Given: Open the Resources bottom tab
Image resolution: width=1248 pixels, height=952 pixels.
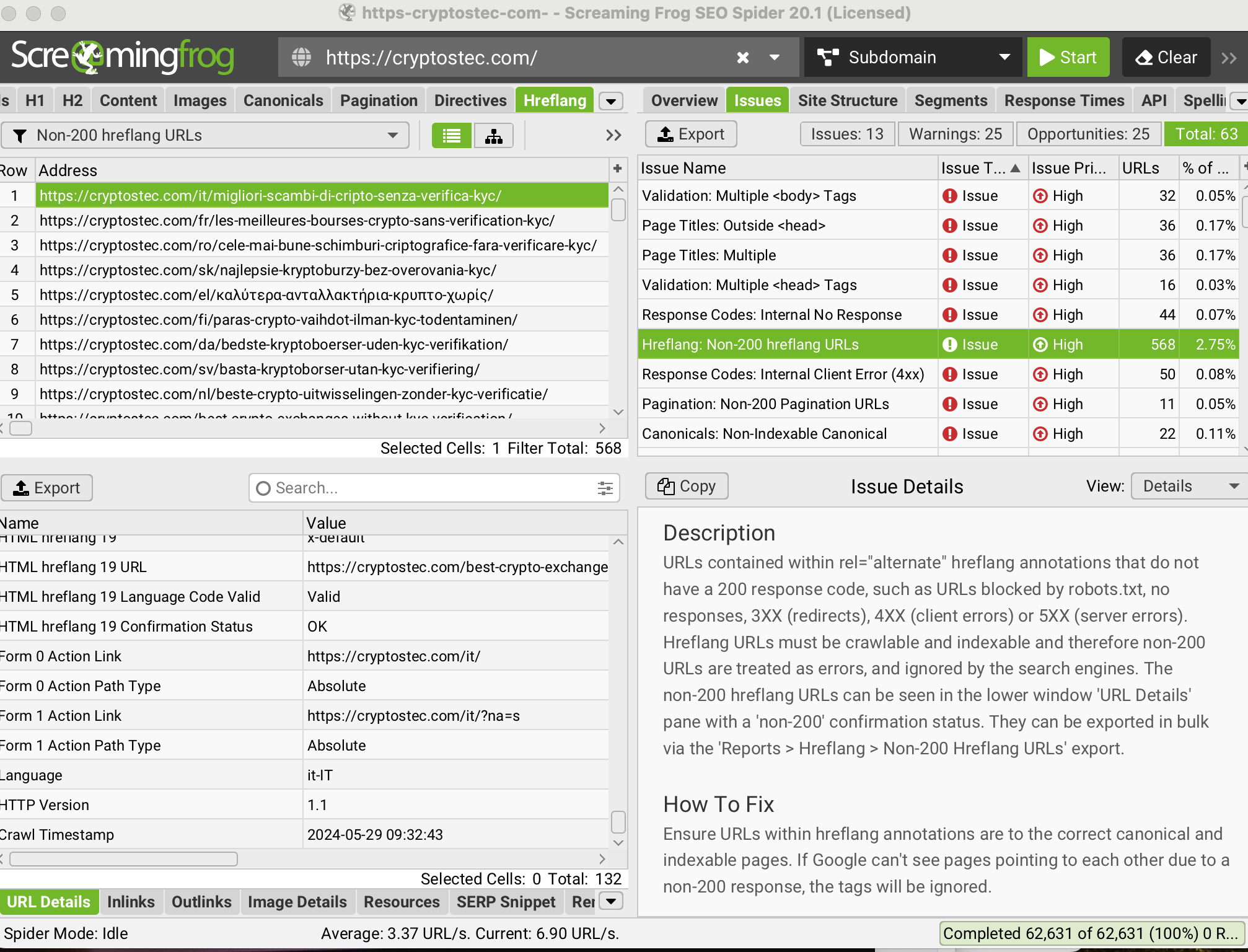Looking at the screenshot, I should [x=402, y=902].
